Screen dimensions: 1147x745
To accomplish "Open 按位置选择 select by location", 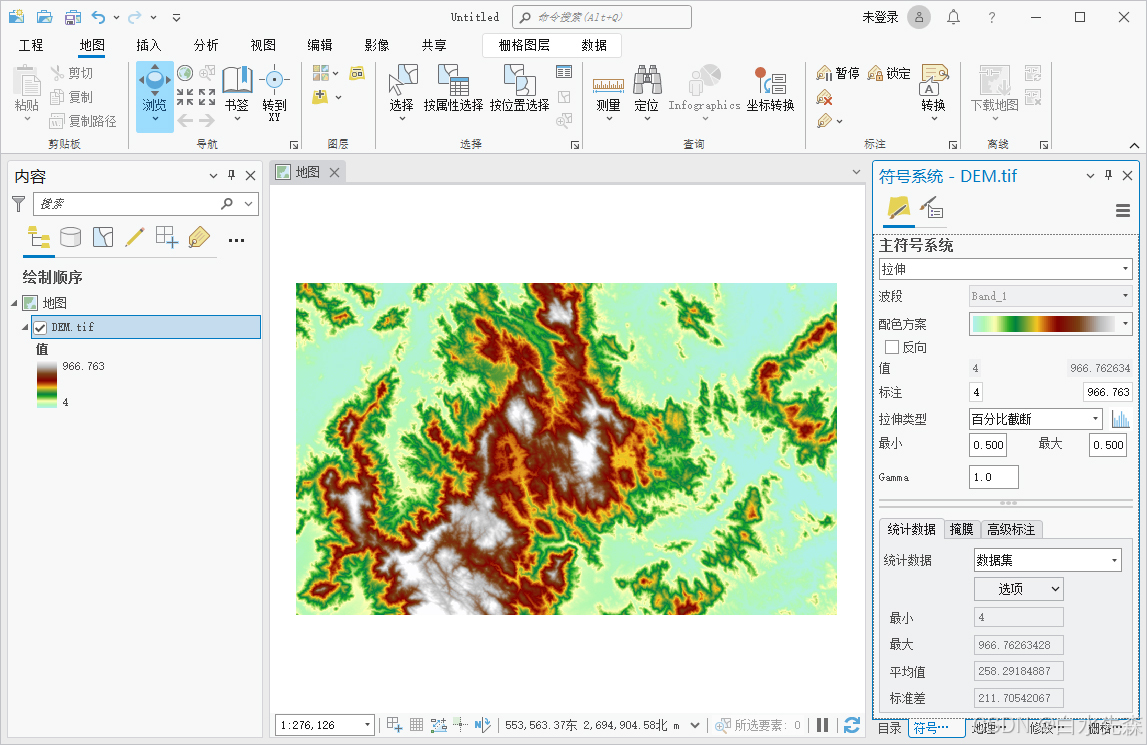I will tap(519, 89).
